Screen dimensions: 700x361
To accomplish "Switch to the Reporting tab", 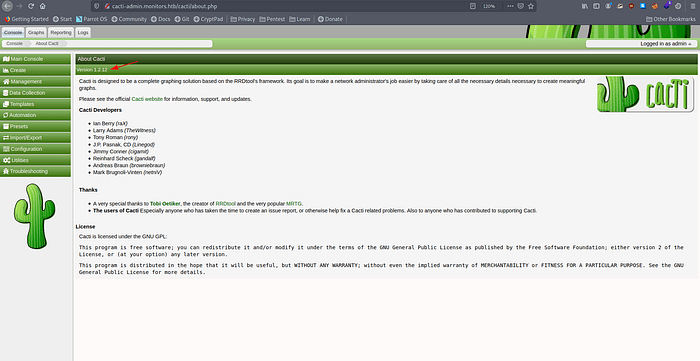I will [x=61, y=33].
